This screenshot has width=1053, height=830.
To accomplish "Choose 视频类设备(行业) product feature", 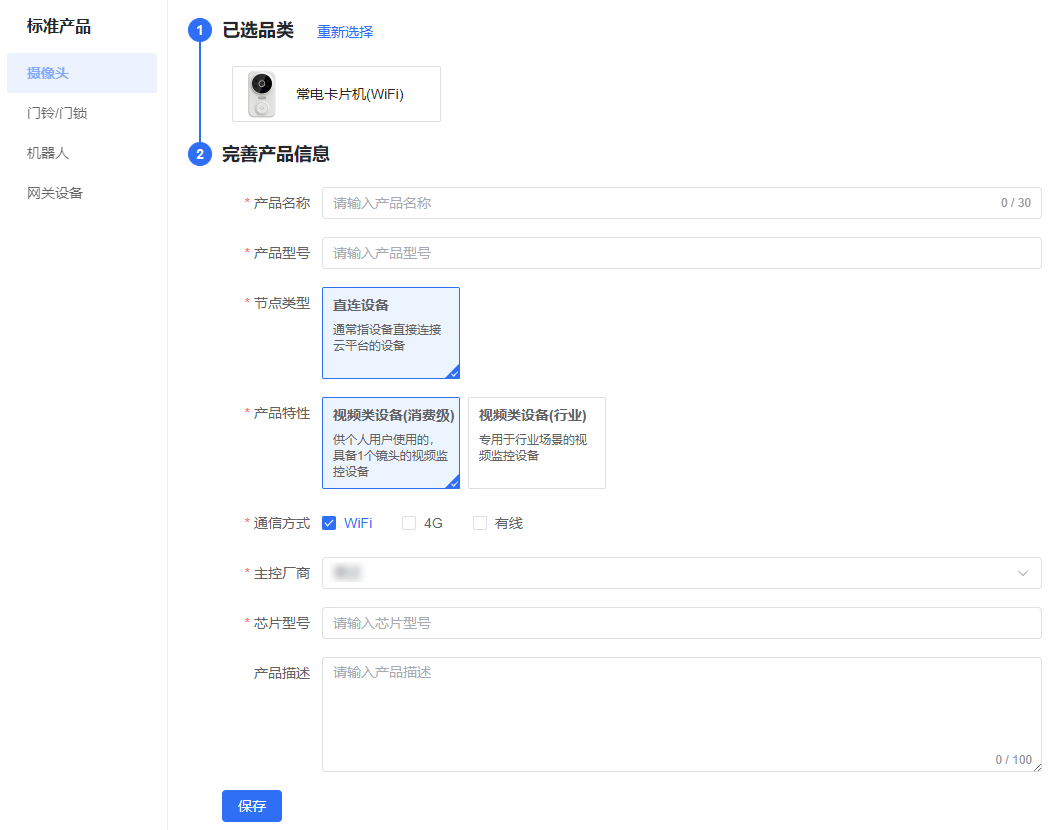I will [x=537, y=443].
